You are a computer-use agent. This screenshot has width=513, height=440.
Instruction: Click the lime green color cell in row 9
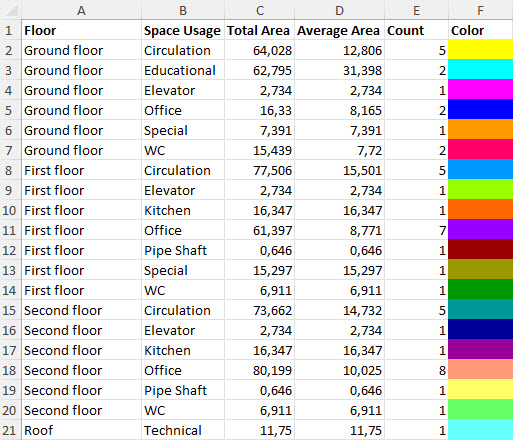point(480,190)
